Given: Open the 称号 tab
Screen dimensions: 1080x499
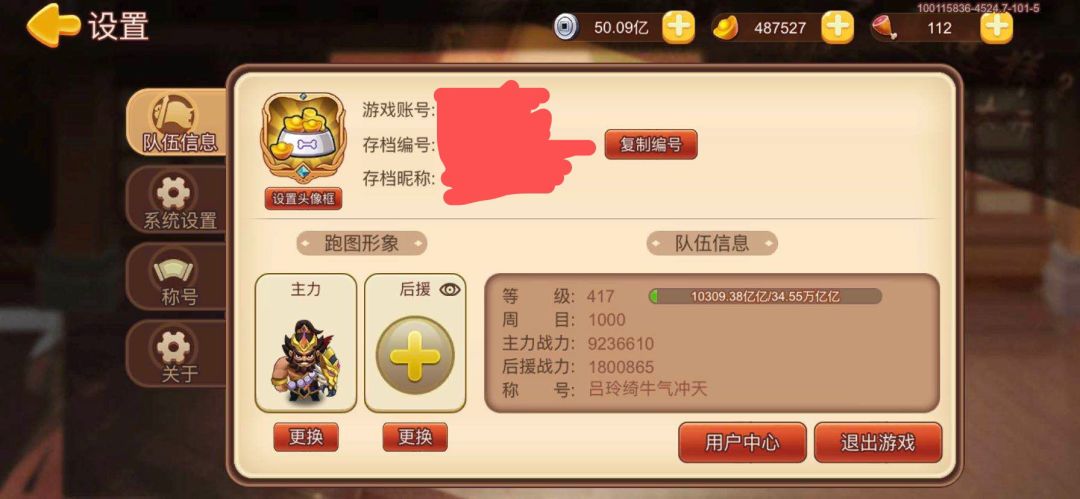Looking at the screenshot, I should click(179, 277).
